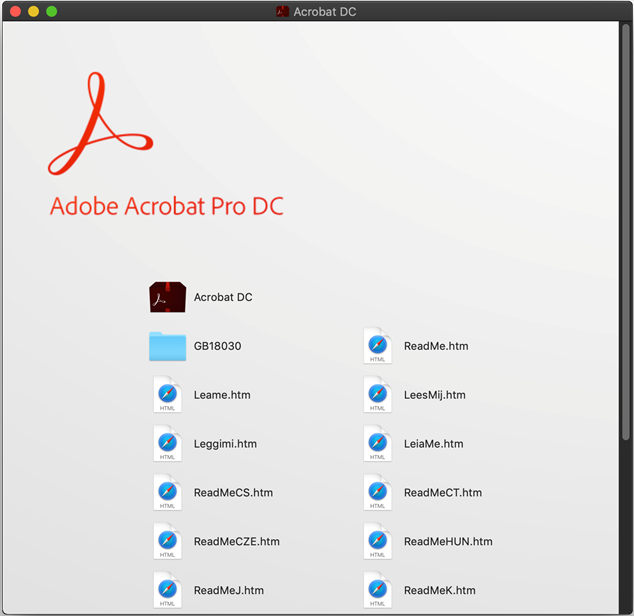The width and height of the screenshot is (634, 616).
Task: Click the 'Acrobat DC' installer file name
Action: (x=223, y=297)
